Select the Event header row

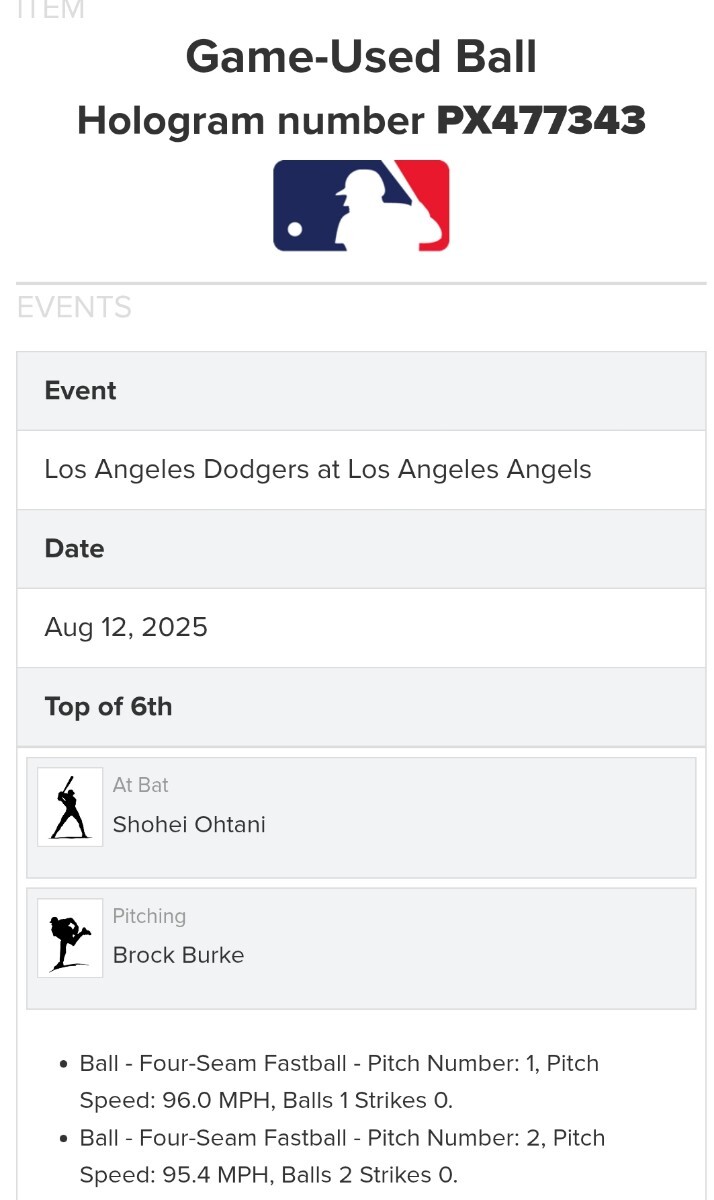tap(361, 391)
